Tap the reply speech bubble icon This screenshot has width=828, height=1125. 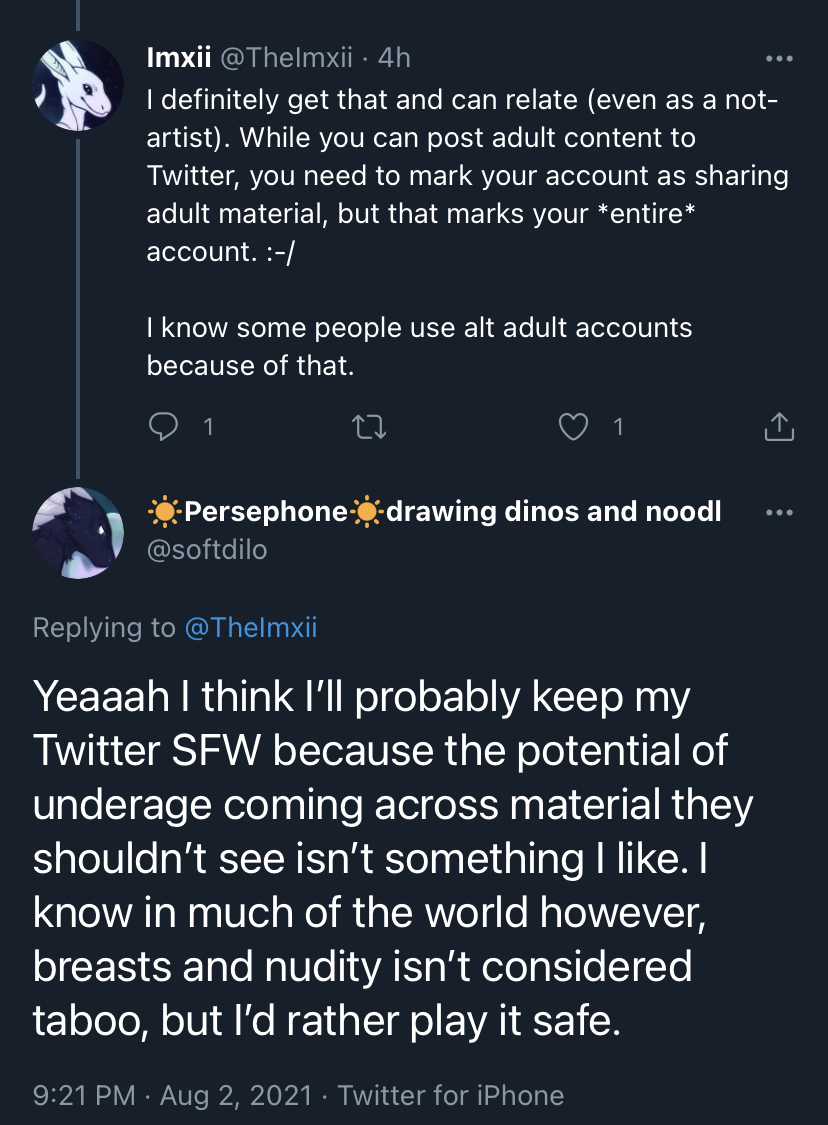click(x=163, y=426)
